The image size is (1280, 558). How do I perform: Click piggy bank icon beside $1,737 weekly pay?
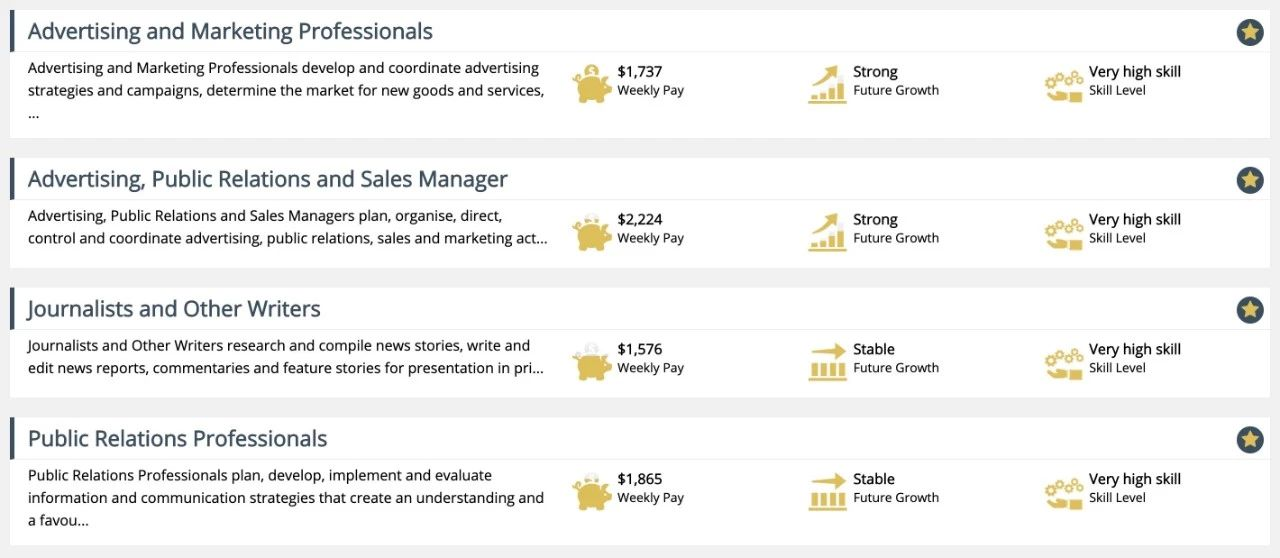pos(592,83)
